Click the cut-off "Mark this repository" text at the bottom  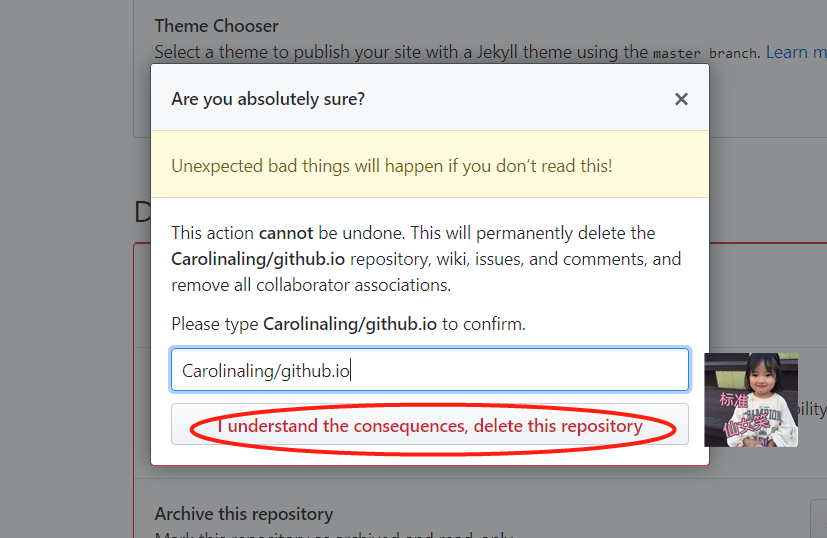click(x=250, y=534)
